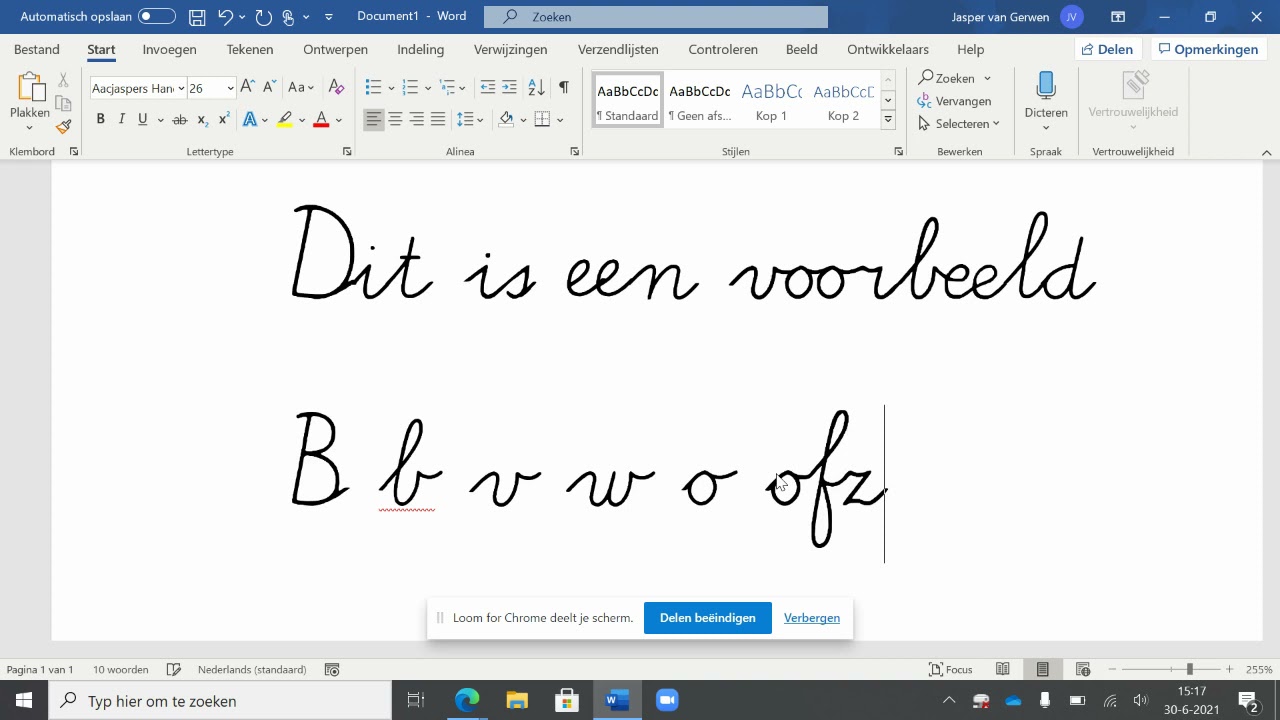Toggle Automatisch opslaan switch
Viewport: 1280px width, 720px height.
click(157, 17)
